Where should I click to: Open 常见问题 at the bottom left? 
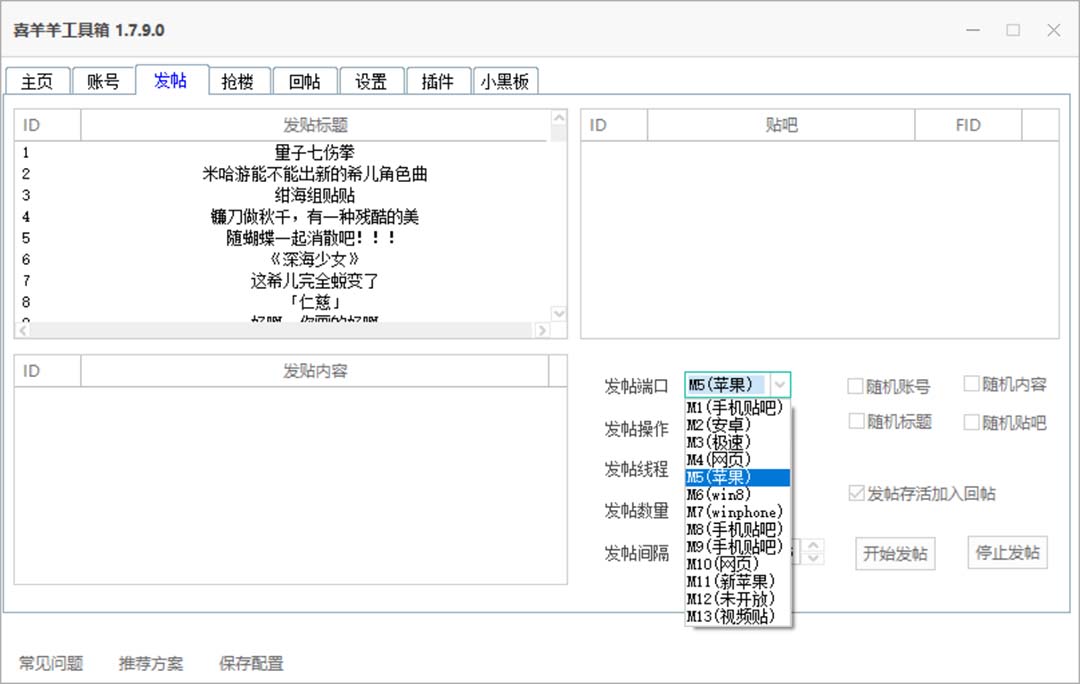53,663
